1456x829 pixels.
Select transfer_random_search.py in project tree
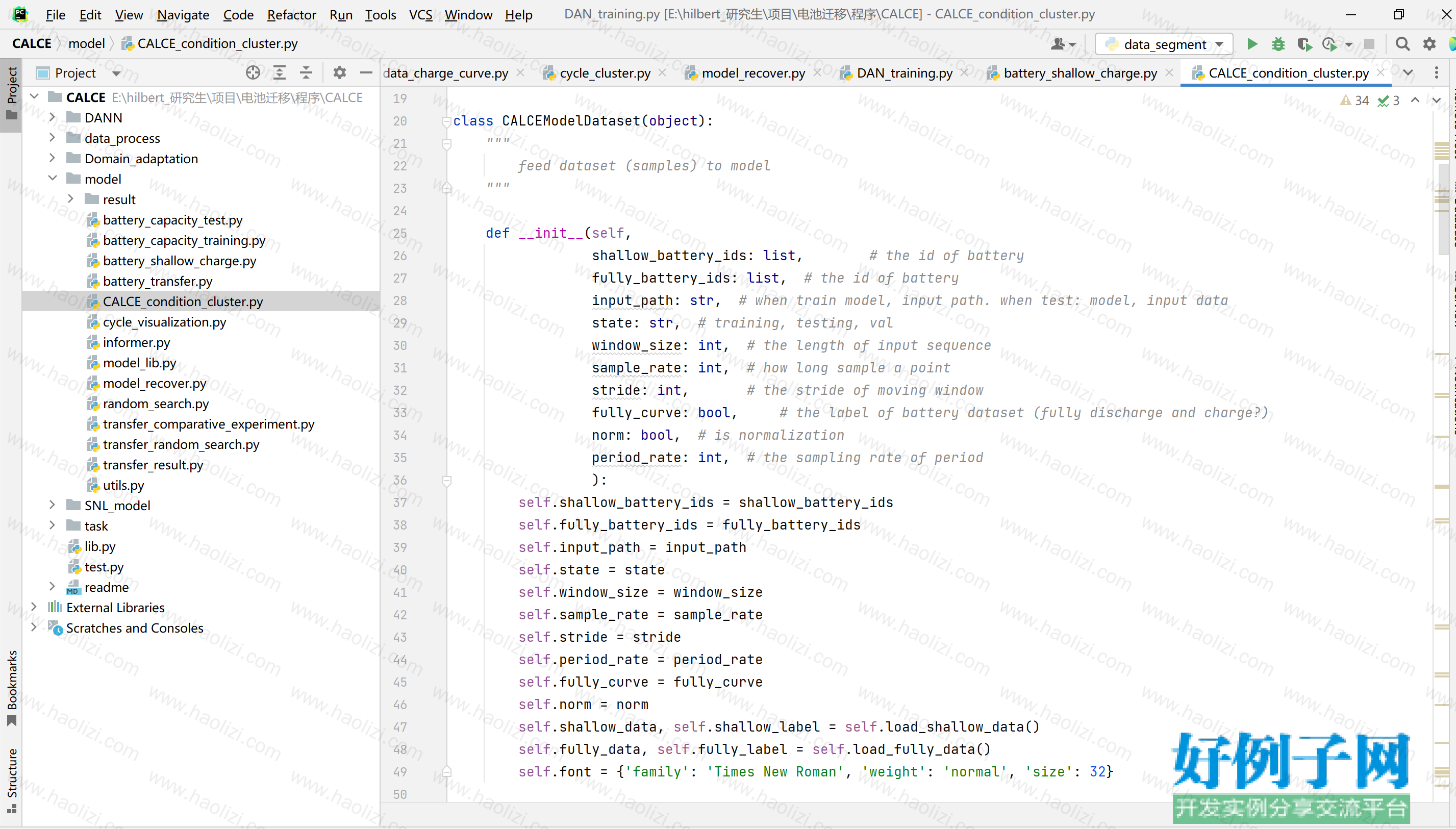pyautogui.click(x=181, y=444)
